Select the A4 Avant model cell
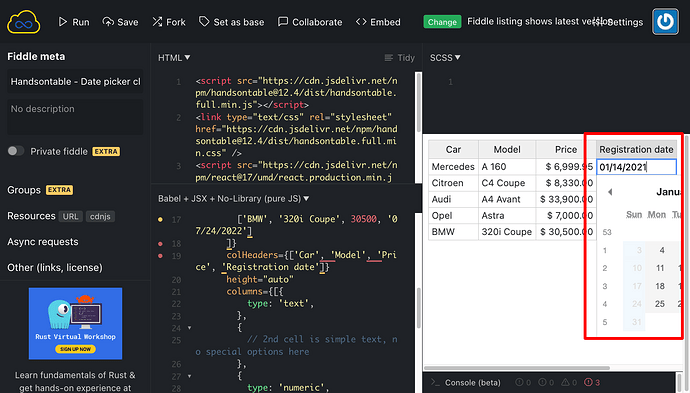 point(507,199)
